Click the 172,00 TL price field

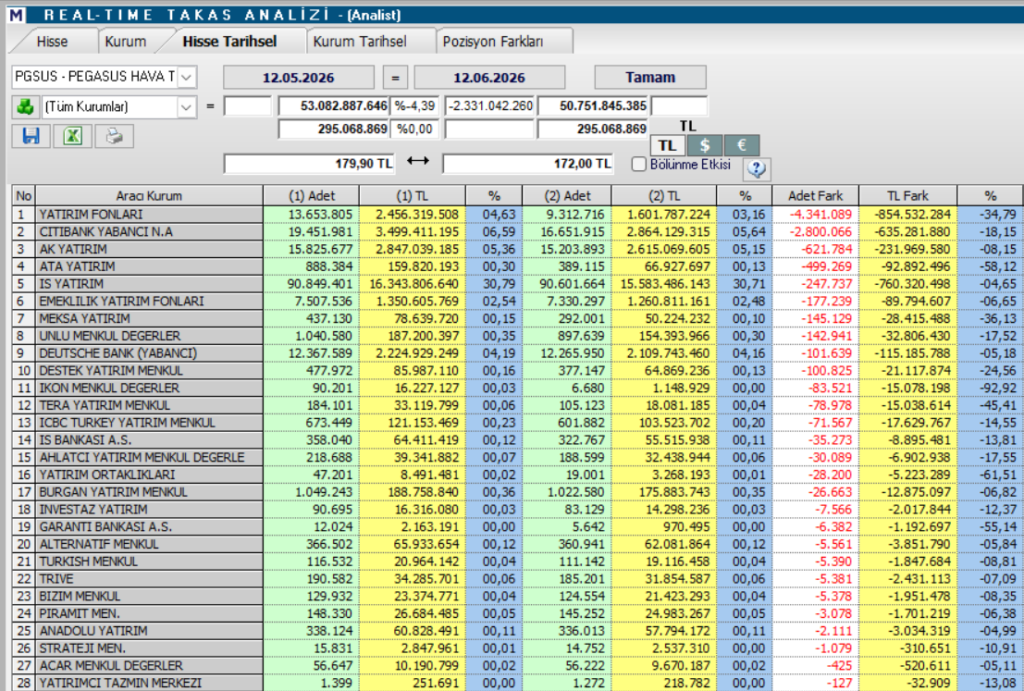(528, 163)
